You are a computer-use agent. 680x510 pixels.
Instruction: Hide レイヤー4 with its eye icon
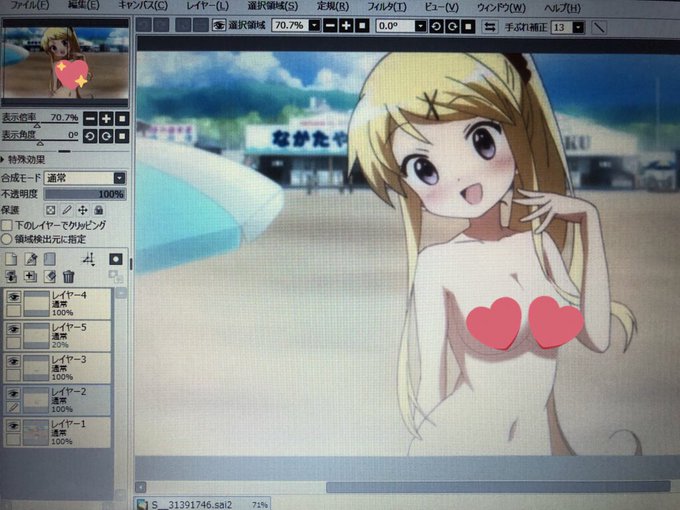(14, 297)
